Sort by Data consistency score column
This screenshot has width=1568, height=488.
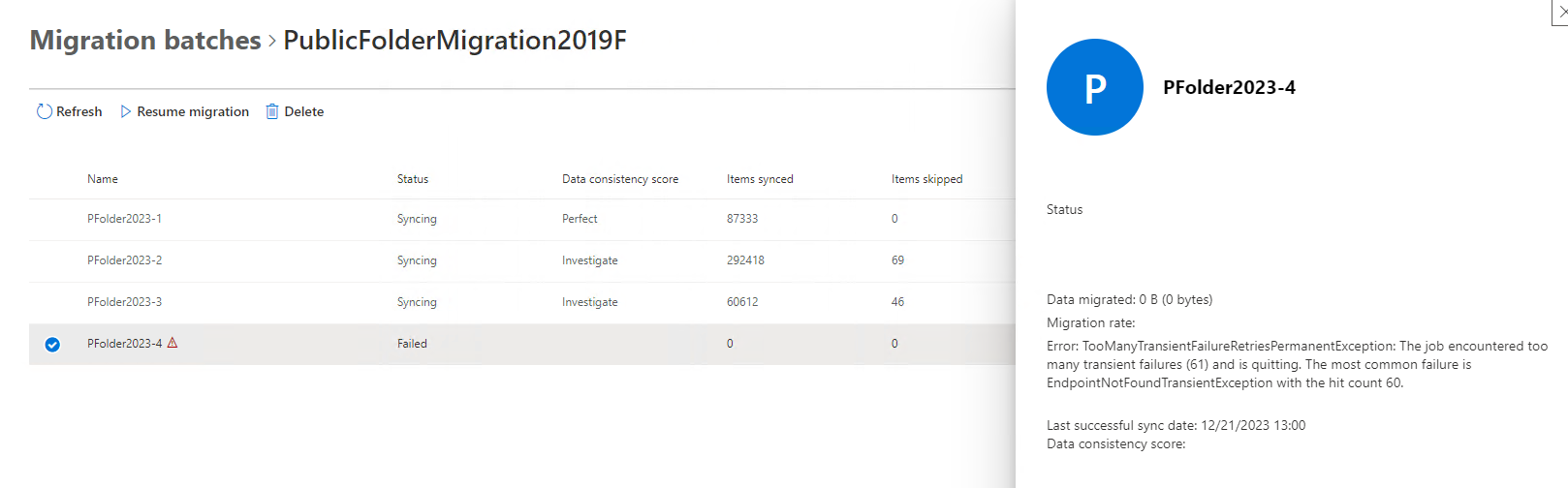tap(620, 179)
